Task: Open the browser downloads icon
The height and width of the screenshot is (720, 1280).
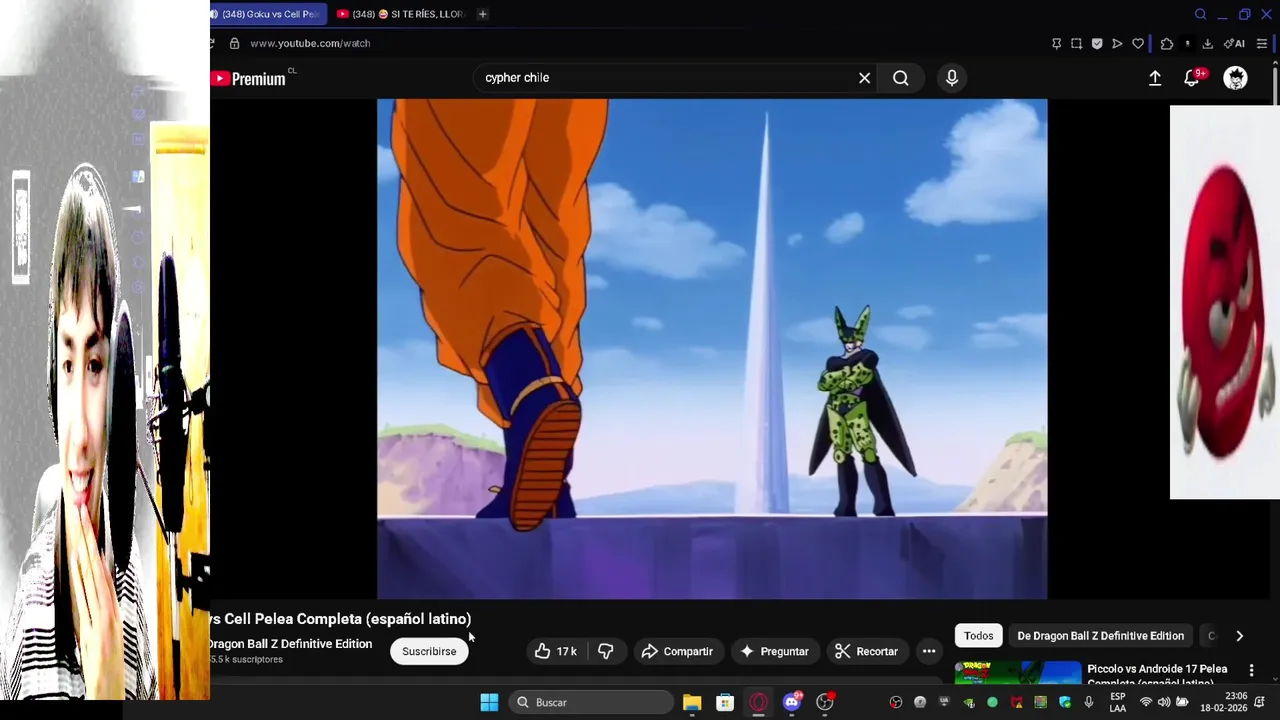Action: (1207, 44)
